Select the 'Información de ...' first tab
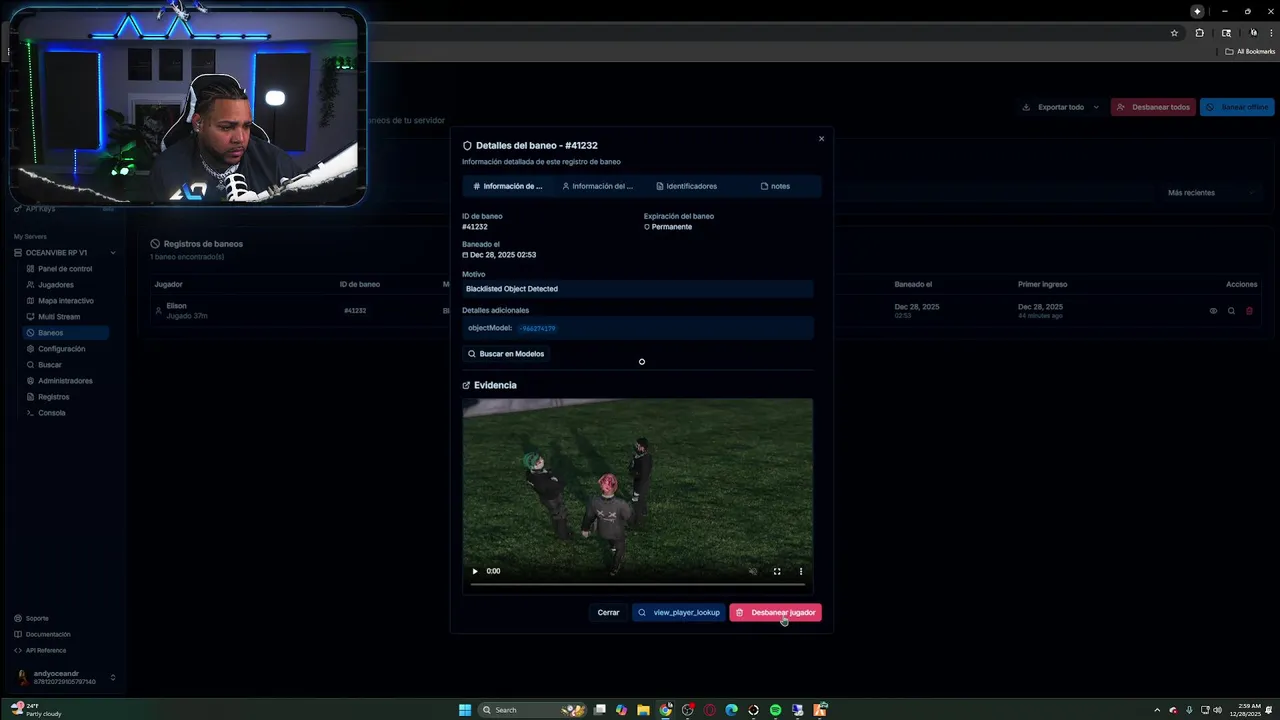The width and height of the screenshot is (1280, 720). tap(508, 186)
